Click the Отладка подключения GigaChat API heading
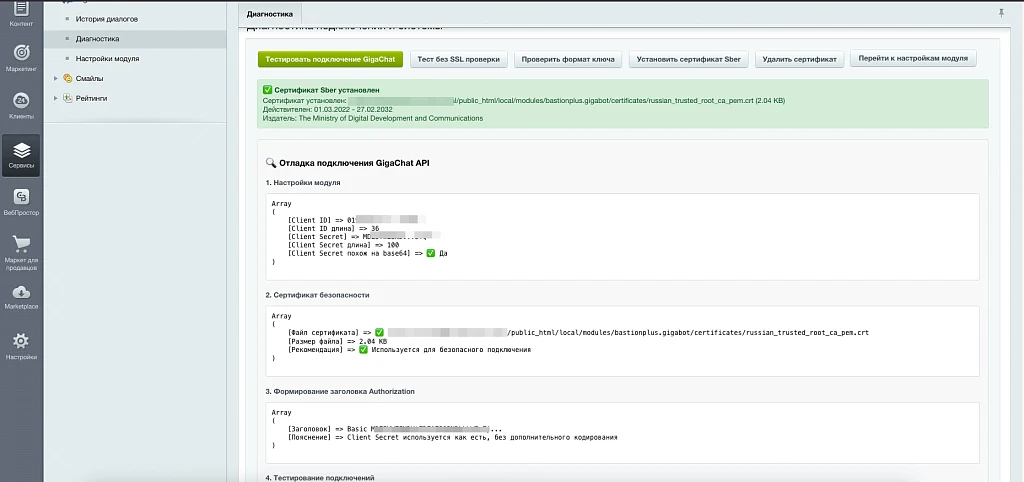Image resolution: width=1024 pixels, height=482 pixels. [347, 163]
